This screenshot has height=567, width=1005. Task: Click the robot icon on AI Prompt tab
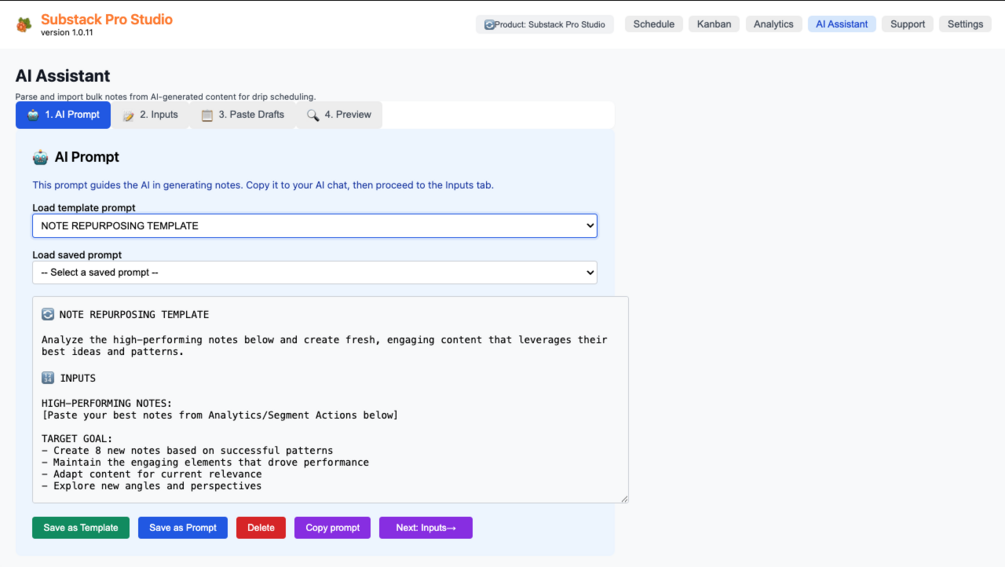(33, 115)
